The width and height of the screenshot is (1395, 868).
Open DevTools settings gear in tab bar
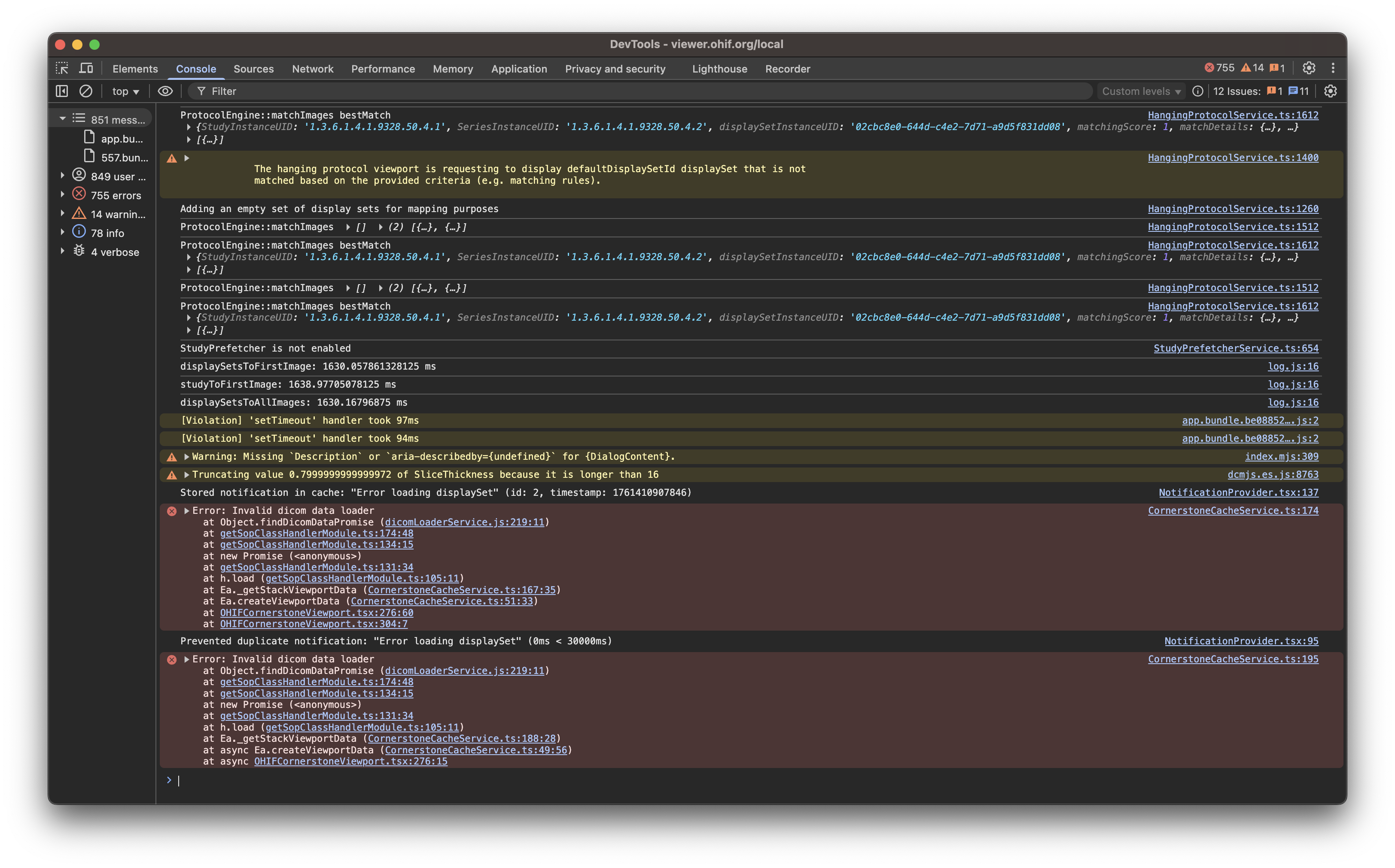pos(1309,68)
